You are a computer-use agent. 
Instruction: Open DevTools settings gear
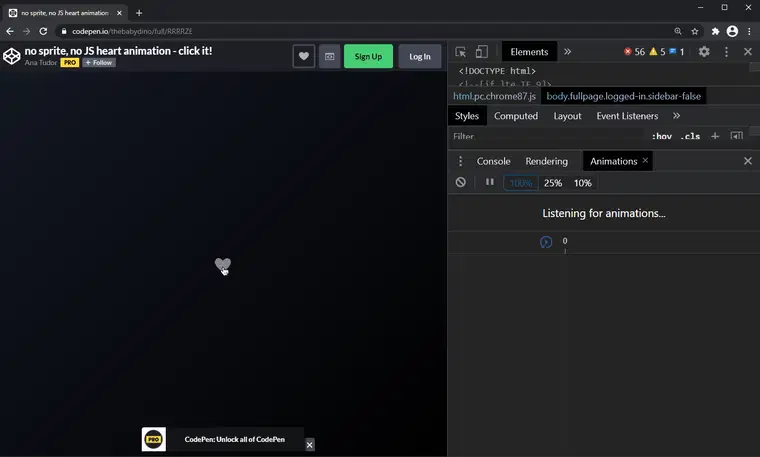click(704, 52)
